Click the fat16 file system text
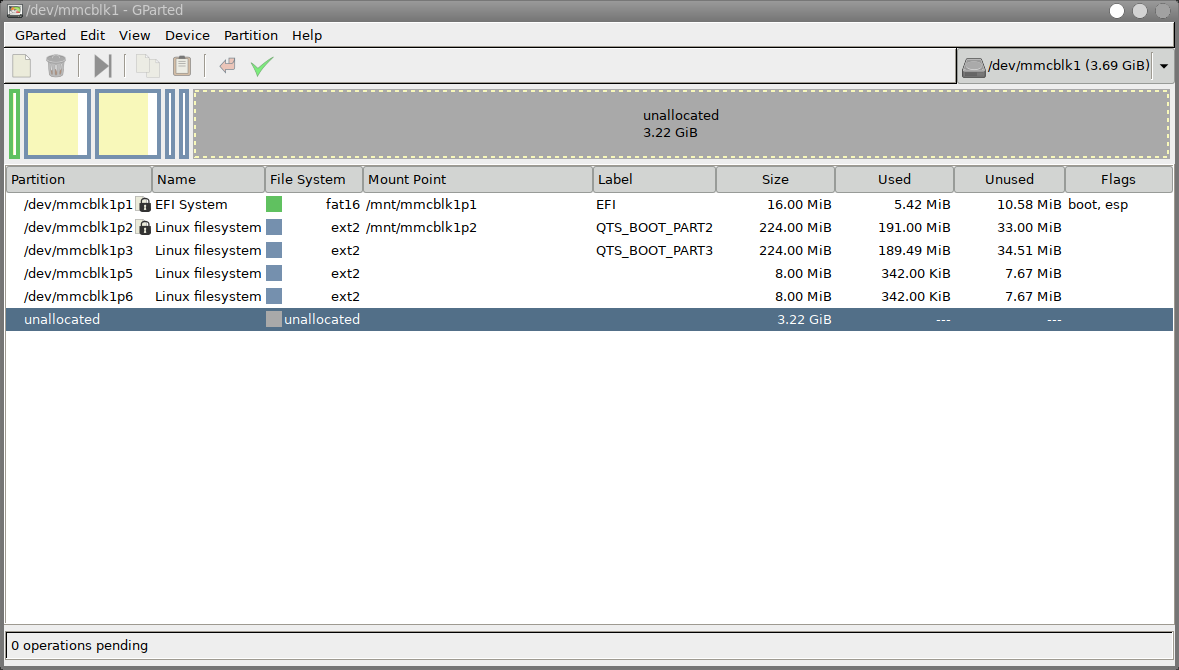This screenshot has height=670, width=1179. [343, 205]
